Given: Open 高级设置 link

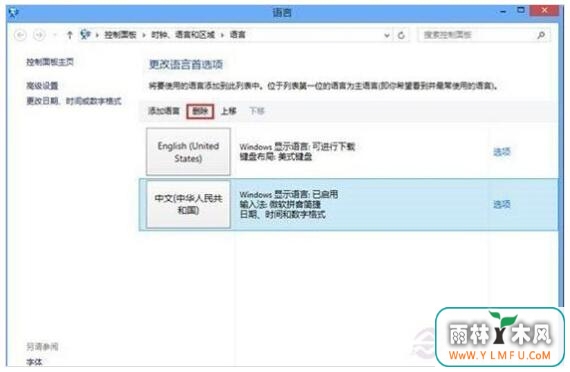Looking at the screenshot, I should tap(42, 86).
